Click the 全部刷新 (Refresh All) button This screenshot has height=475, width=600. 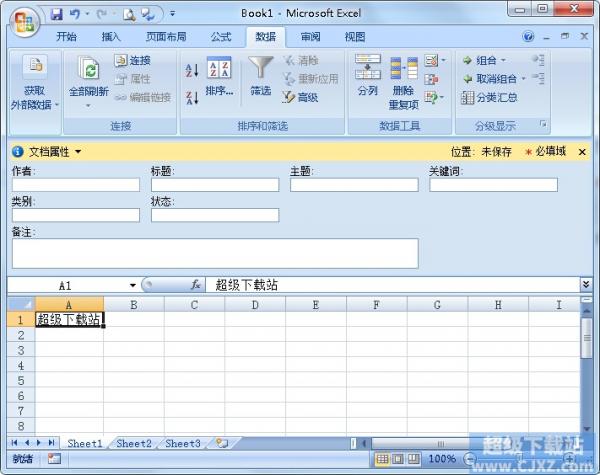(89, 82)
